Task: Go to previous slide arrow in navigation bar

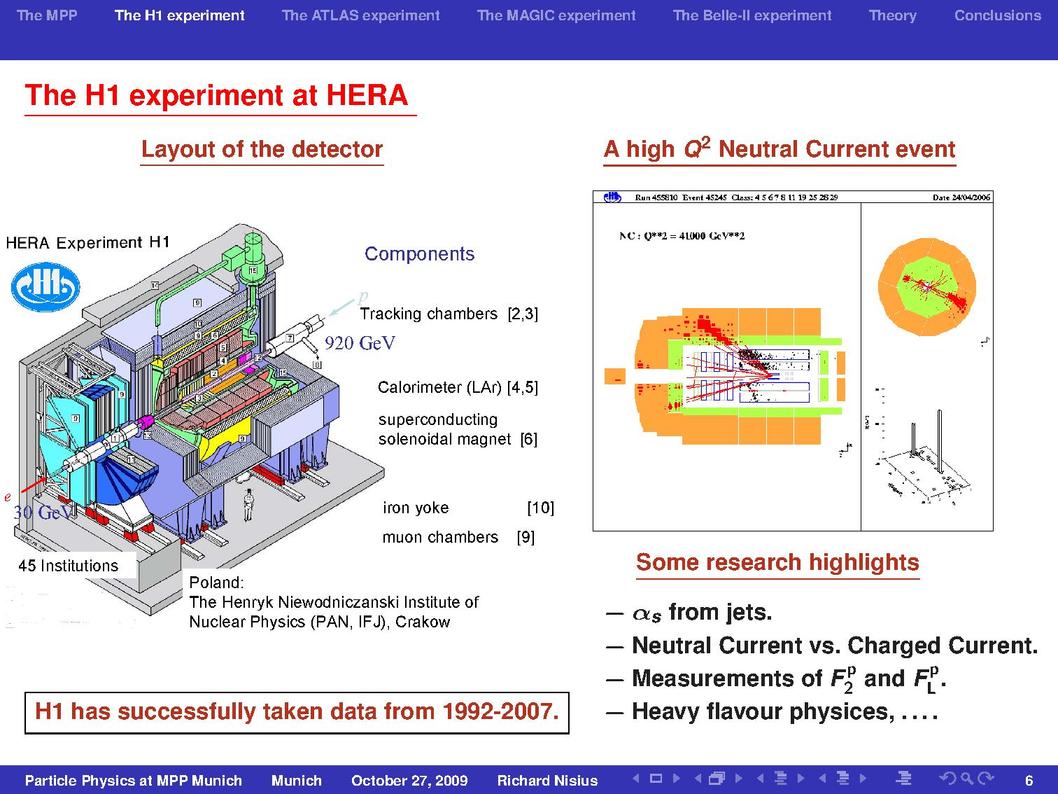Action: [x=636, y=778]
